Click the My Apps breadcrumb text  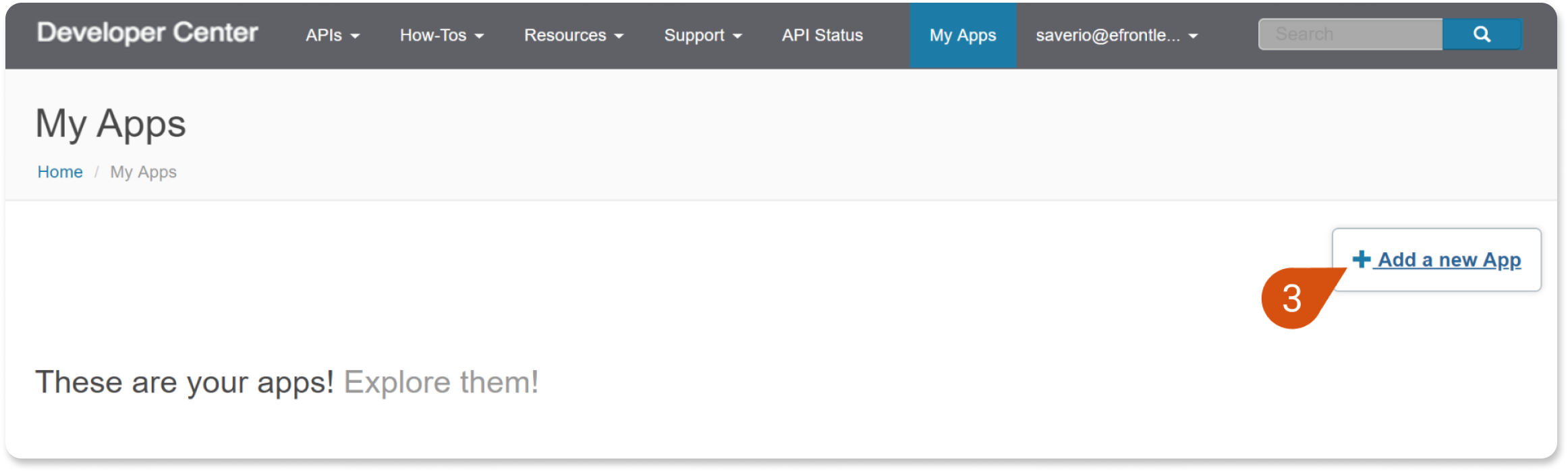143,173
